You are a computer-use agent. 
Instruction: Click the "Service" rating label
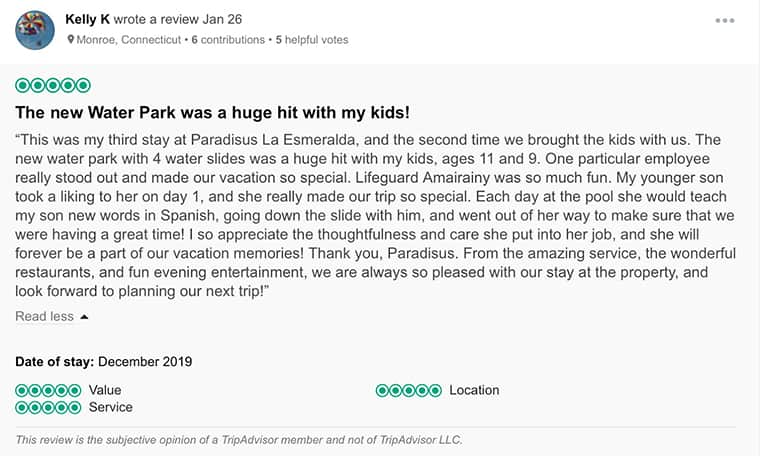[110, 407]
